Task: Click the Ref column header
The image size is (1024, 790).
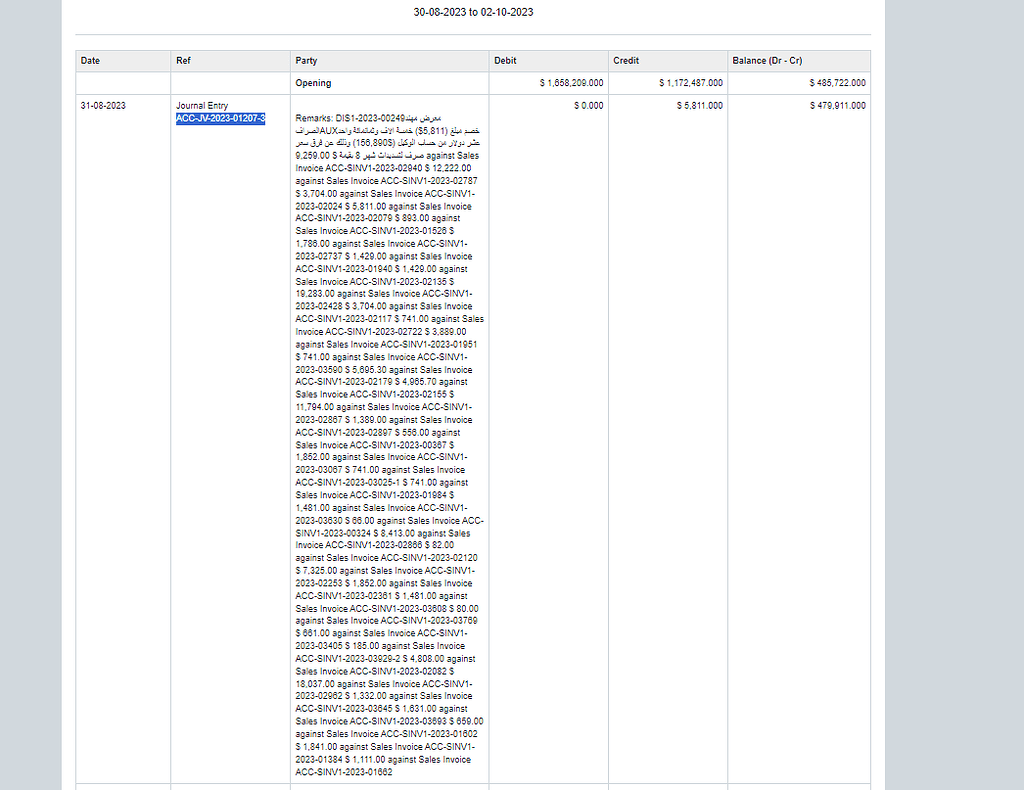Action: [x=181, y=61]
